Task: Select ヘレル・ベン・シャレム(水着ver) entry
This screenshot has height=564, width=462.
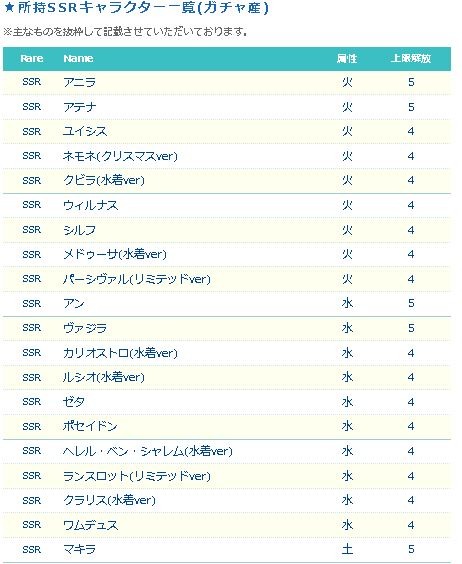Action: click(148, 451)
